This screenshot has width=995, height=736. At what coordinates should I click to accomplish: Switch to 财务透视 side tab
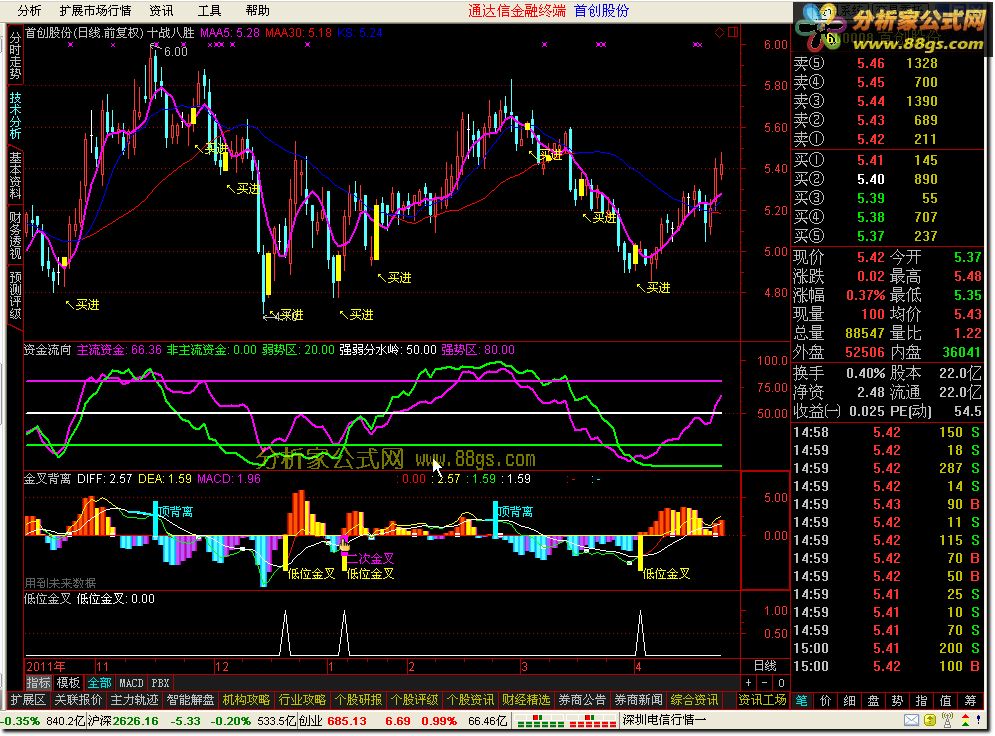pos(15,235)
